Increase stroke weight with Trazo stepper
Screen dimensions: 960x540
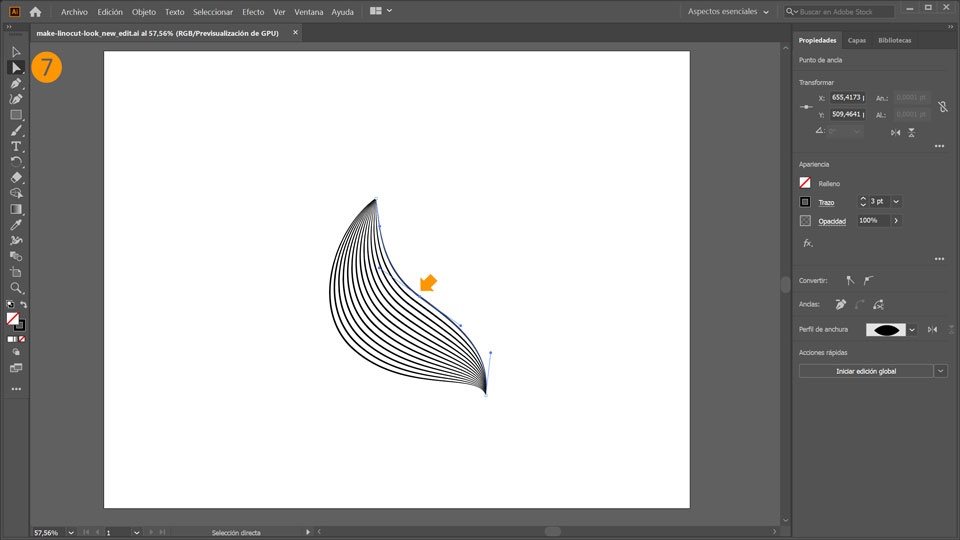(x=863, y=198)
